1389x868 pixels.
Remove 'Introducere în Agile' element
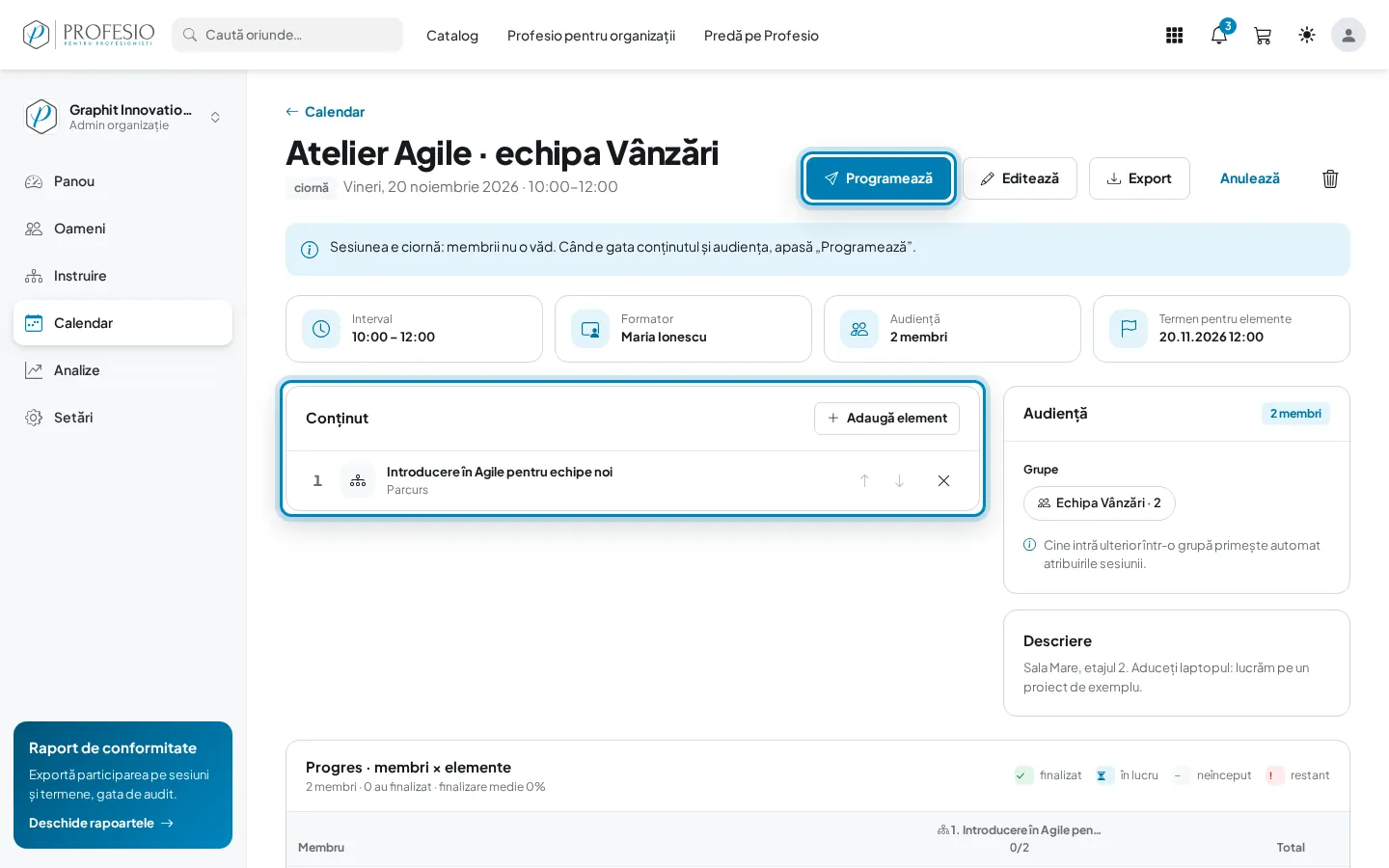point(943,480)
